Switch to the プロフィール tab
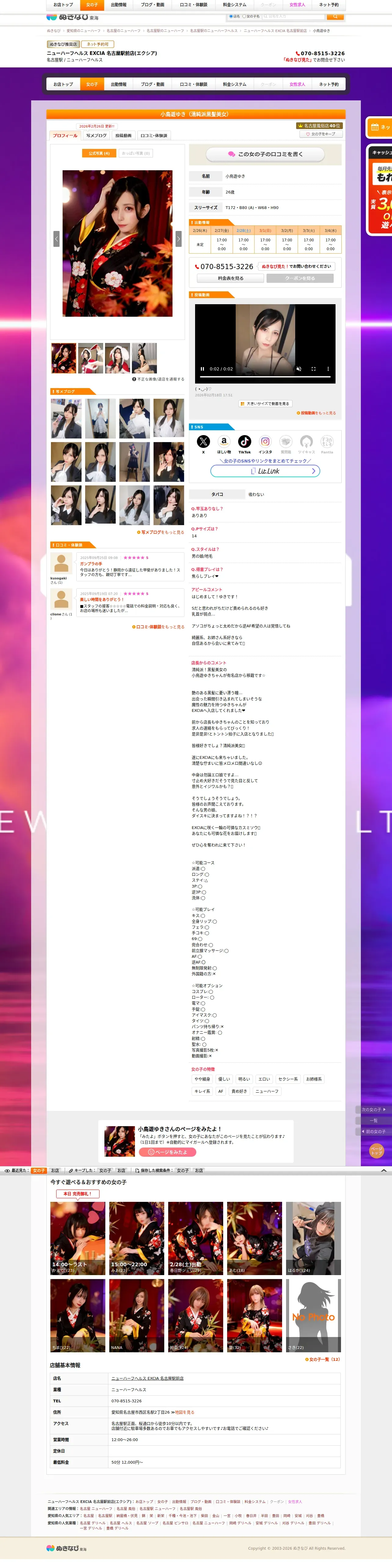Screen dimensions: 392x1568 [65, 136]
